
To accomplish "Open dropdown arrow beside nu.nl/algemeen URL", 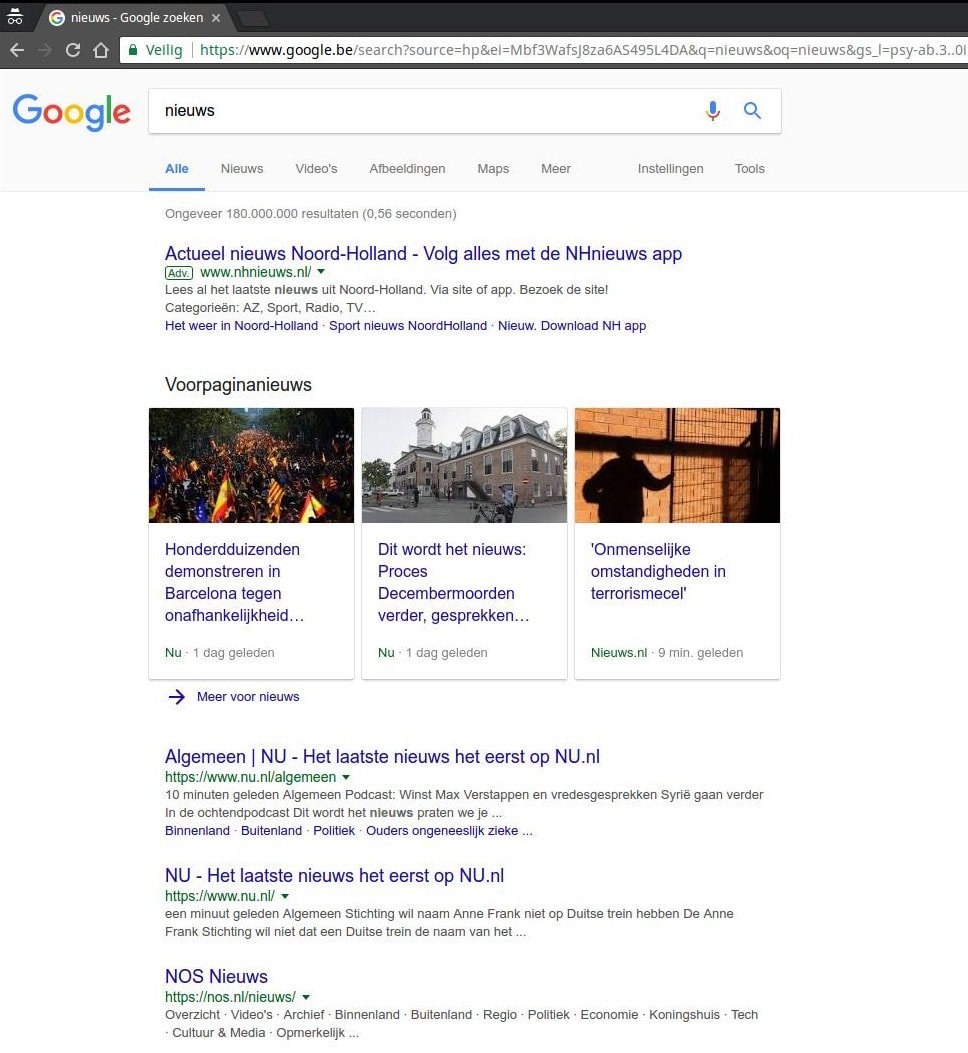I will pos(346,777).
